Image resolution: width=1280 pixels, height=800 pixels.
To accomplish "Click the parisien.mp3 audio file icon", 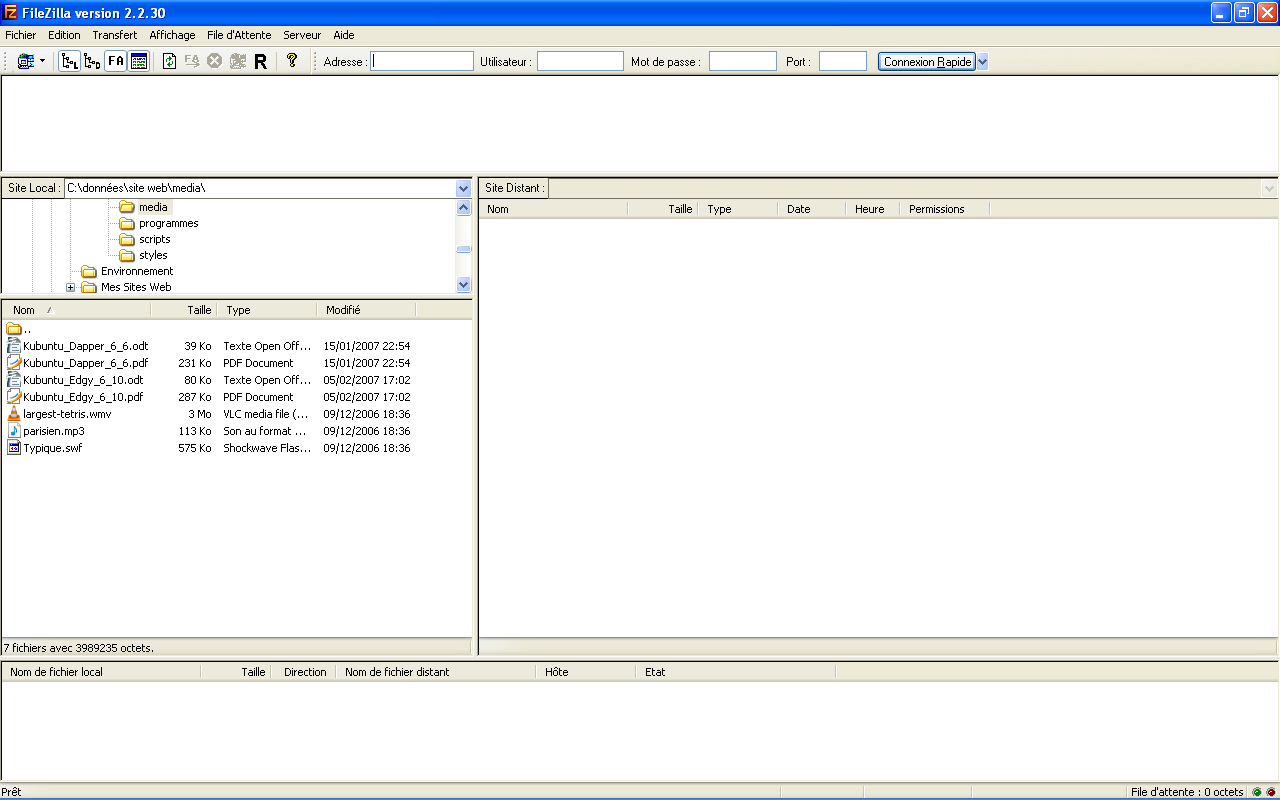I will coord(14,431).
